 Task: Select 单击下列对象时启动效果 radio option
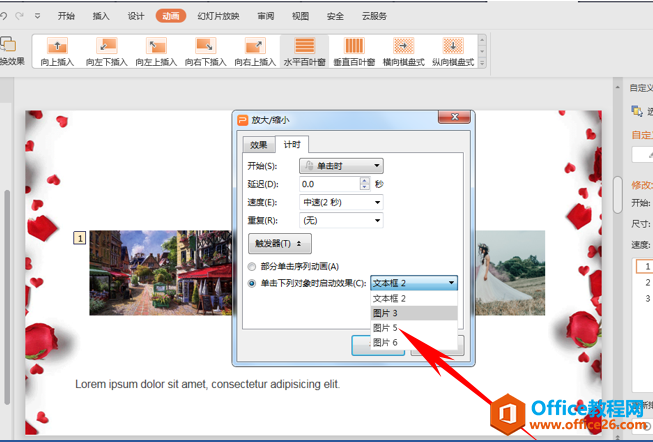tap(253, 283)
